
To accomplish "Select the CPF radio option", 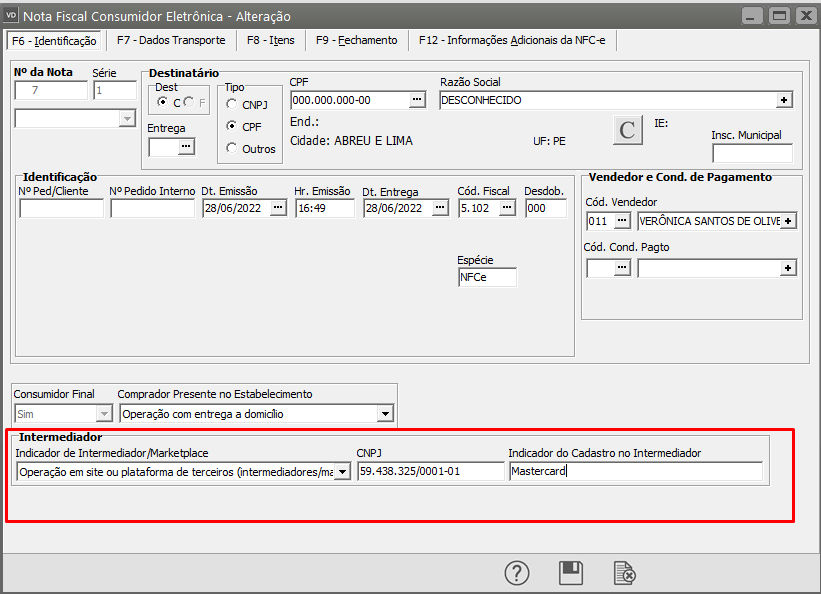I will (232, 126).
